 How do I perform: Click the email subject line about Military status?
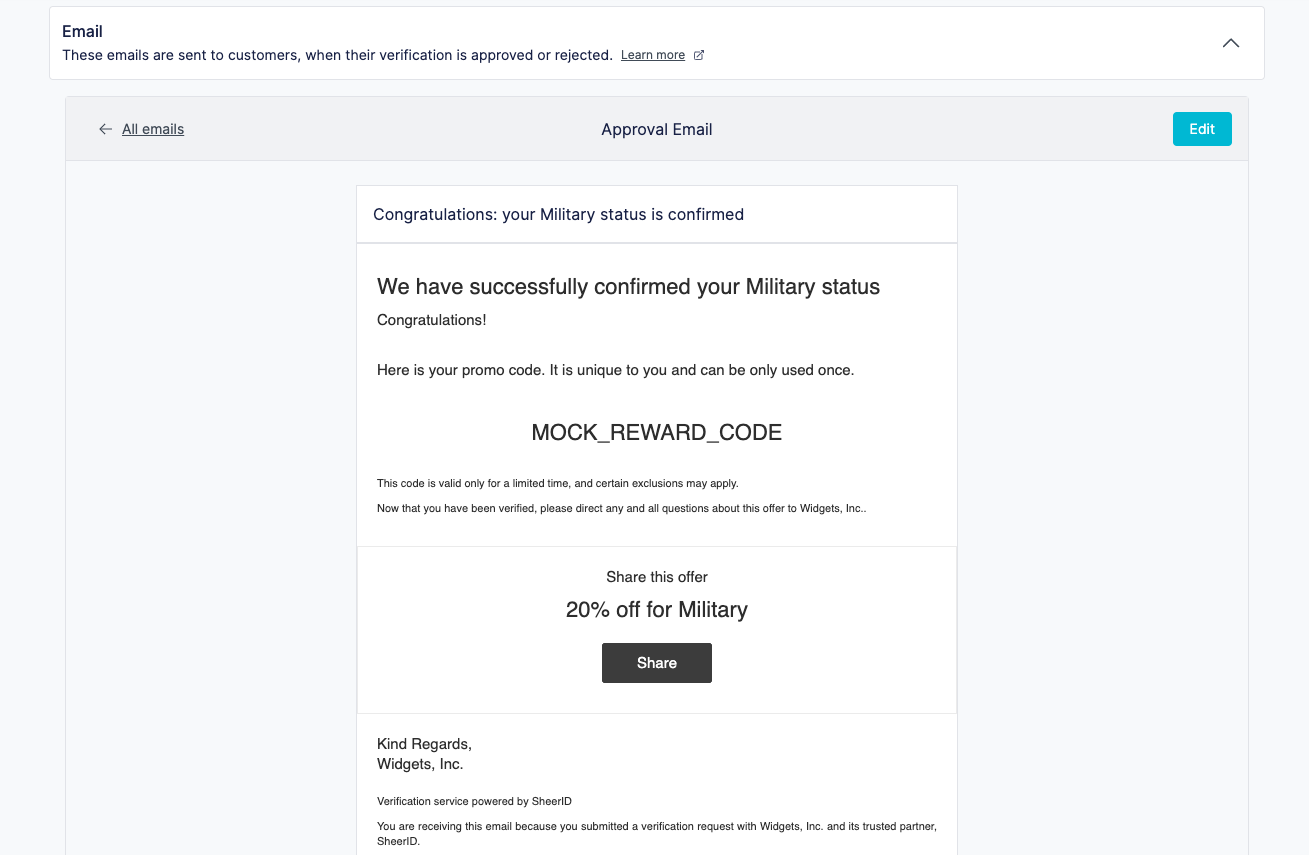(x=558, y=214)
